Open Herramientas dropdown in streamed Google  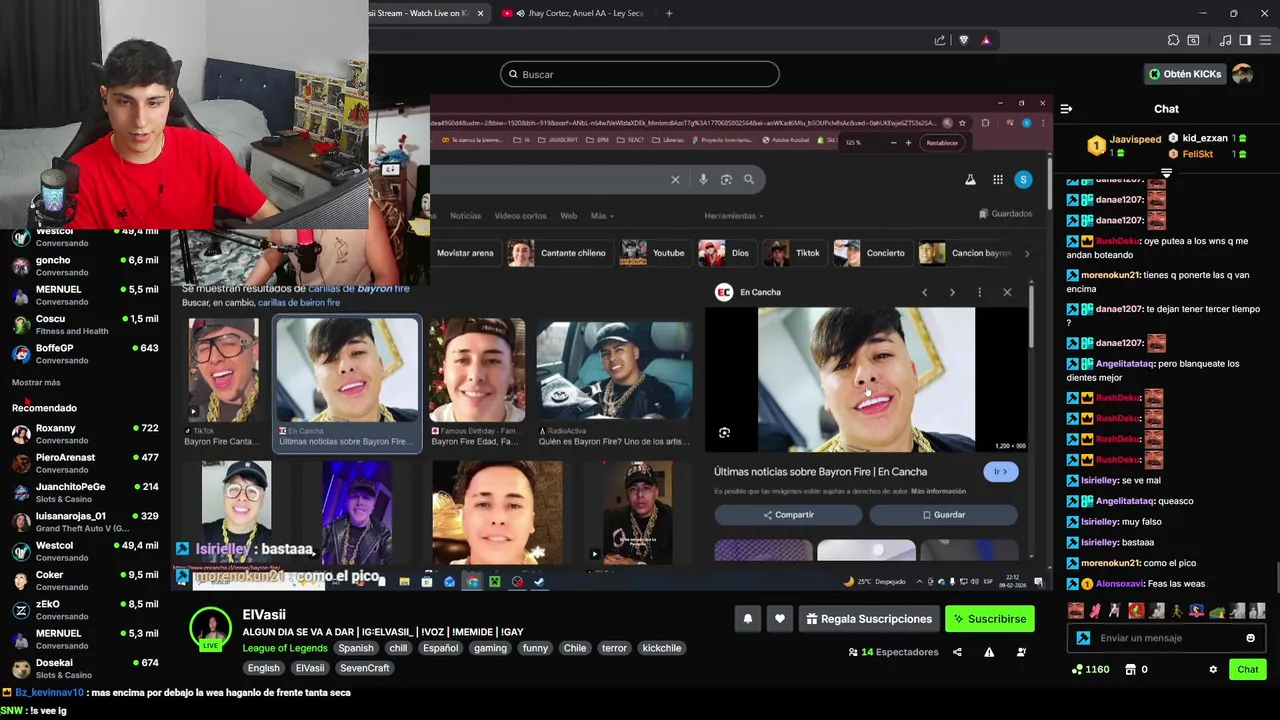[x=734, y=215]
